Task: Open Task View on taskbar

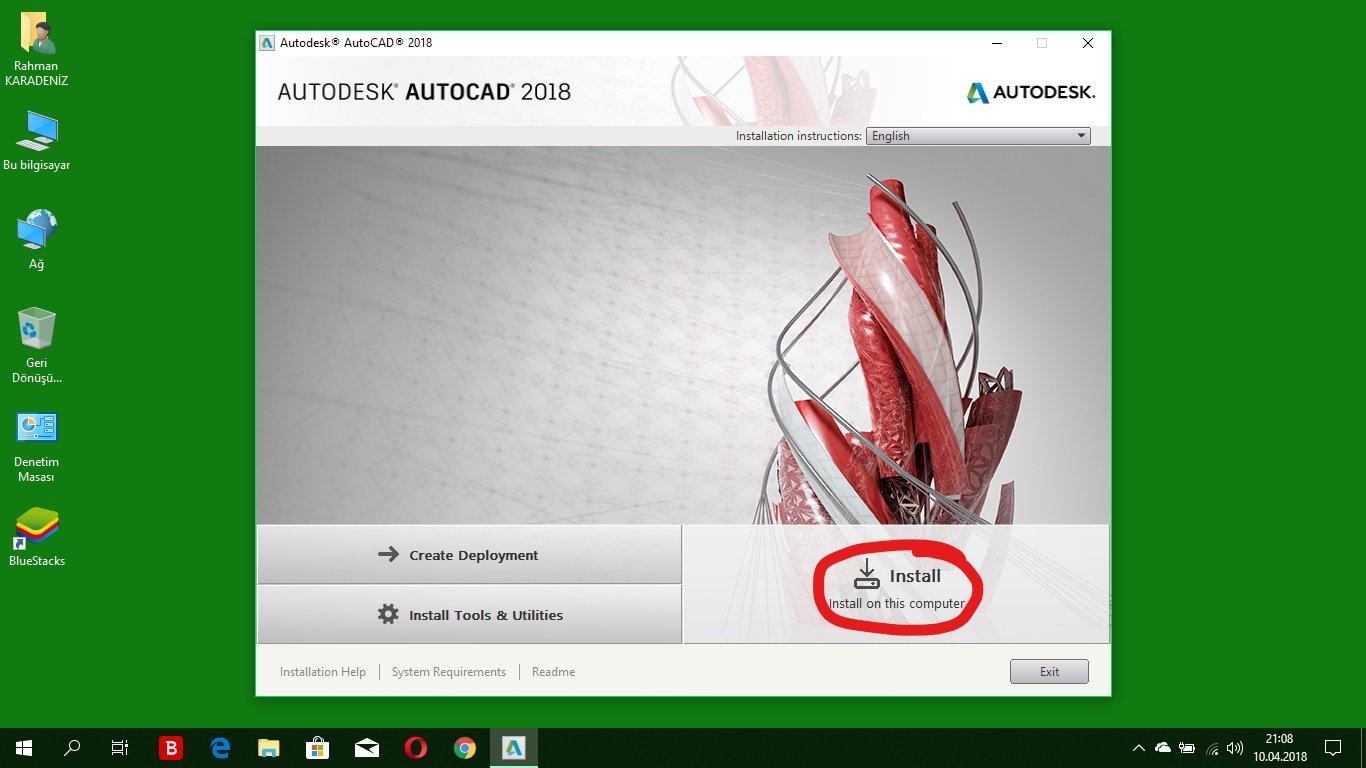Action: click(x=120, y=748)
